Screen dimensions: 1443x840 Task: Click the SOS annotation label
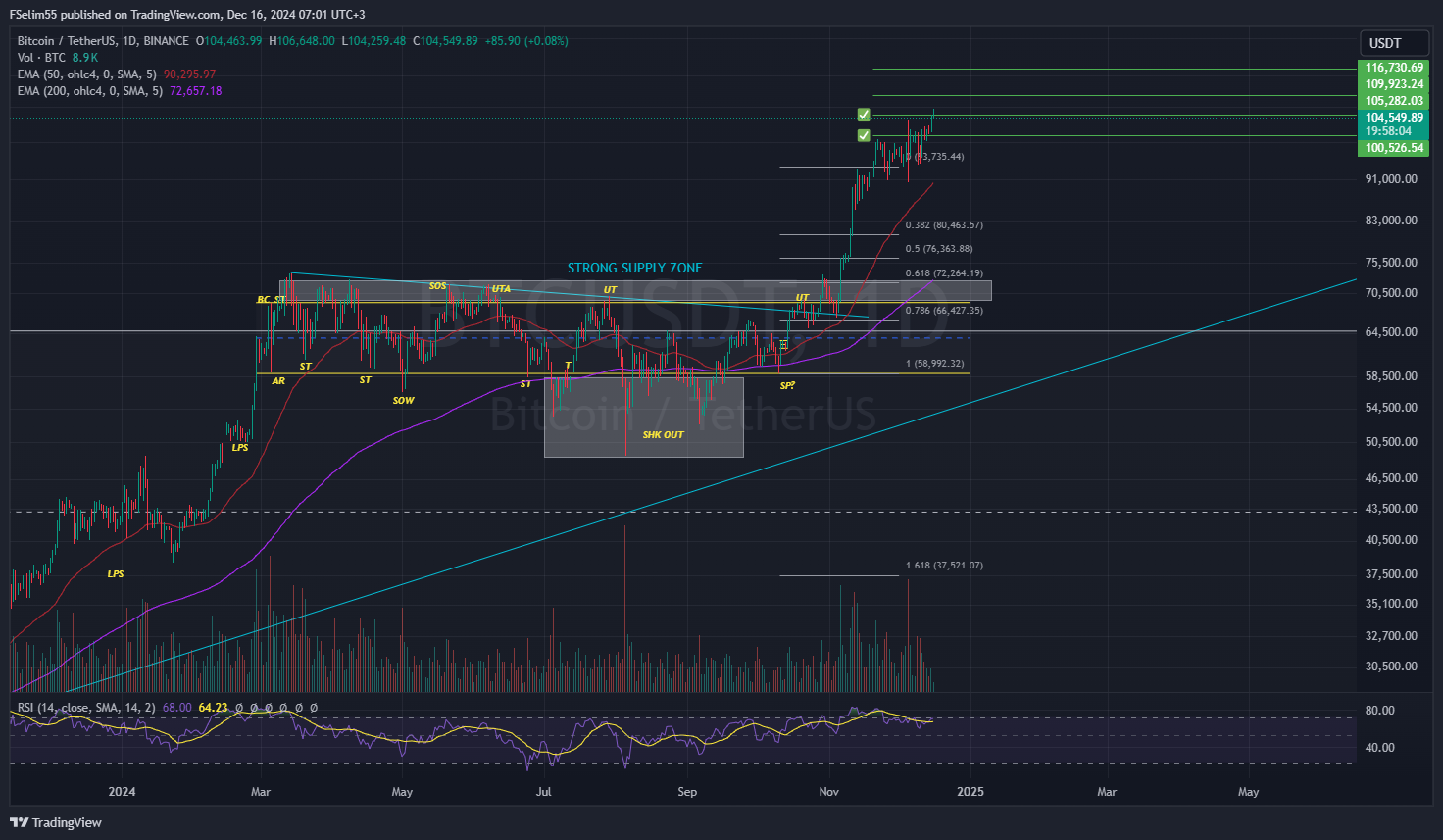437,286
